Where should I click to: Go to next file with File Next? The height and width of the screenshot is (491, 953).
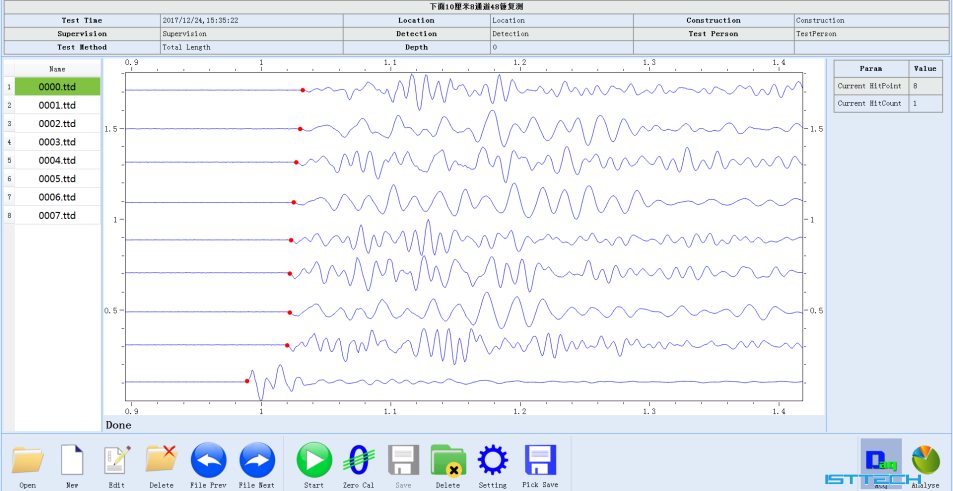(257, 460)
